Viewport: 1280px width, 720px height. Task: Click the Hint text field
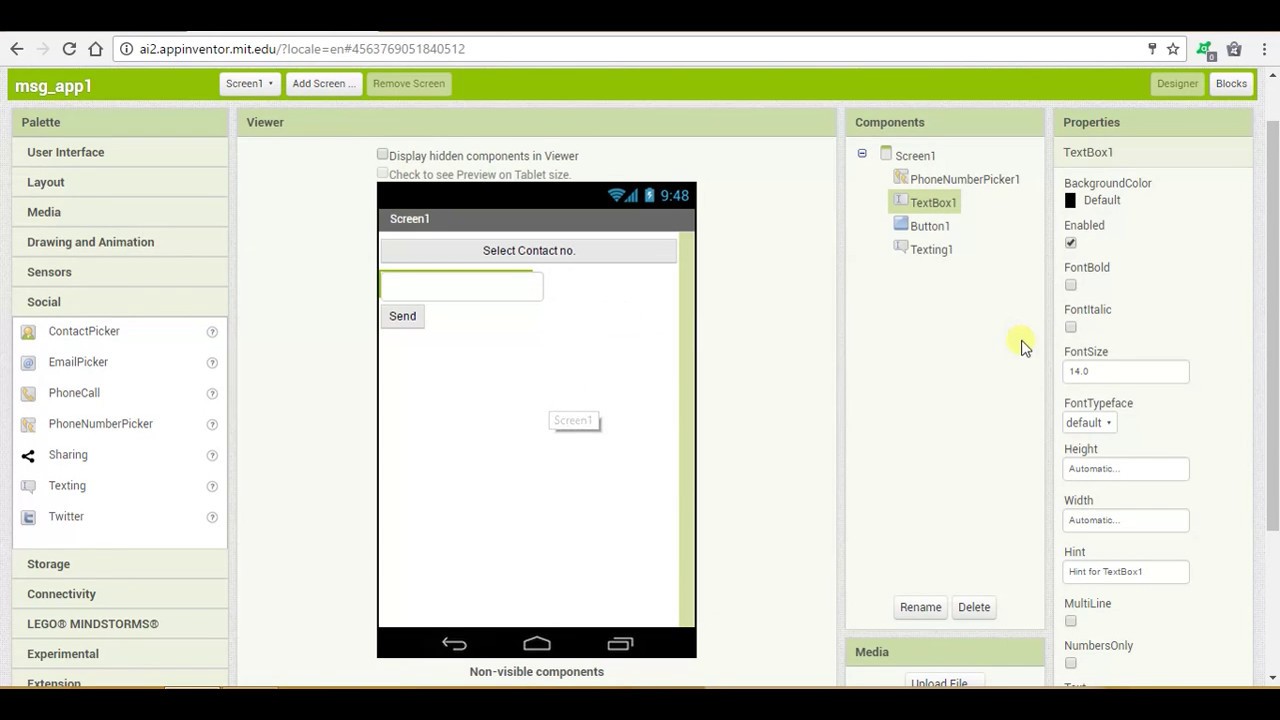point(1126,572)
